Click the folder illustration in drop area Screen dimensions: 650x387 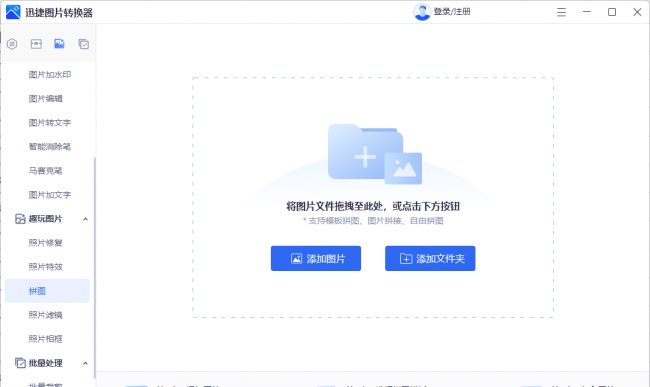[375, 154]
